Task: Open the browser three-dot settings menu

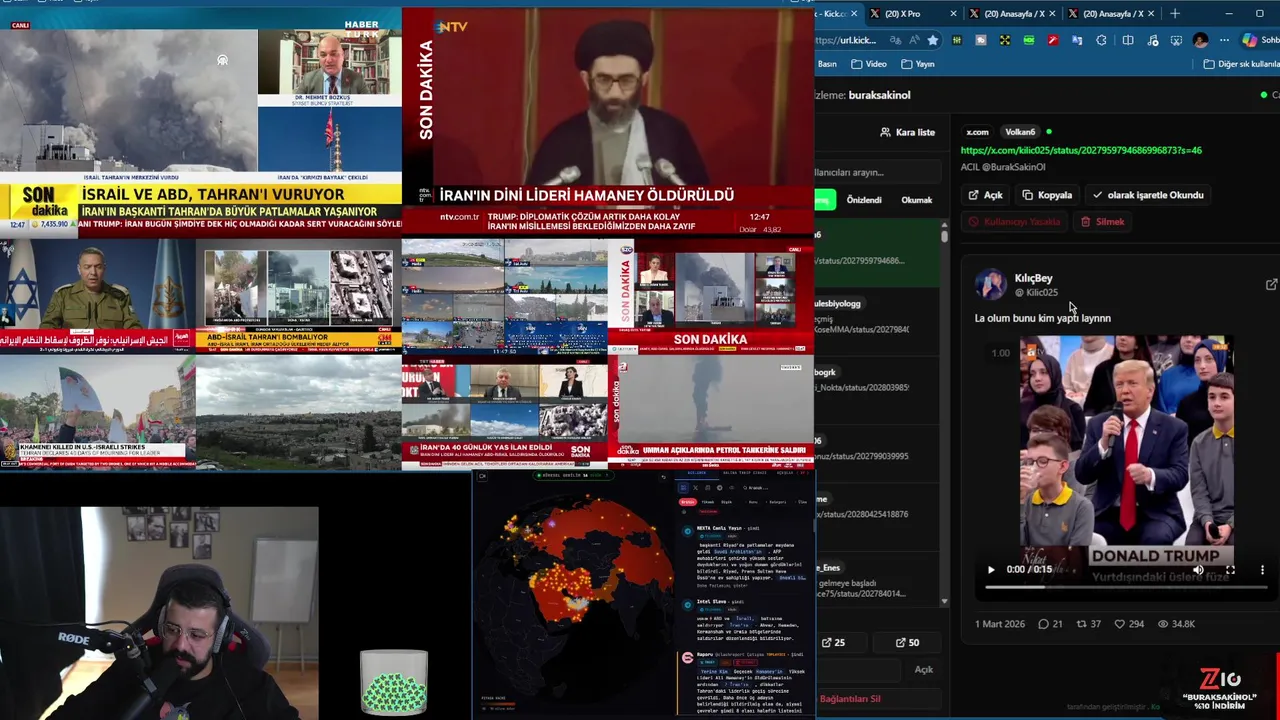Action: (1224, 40)
